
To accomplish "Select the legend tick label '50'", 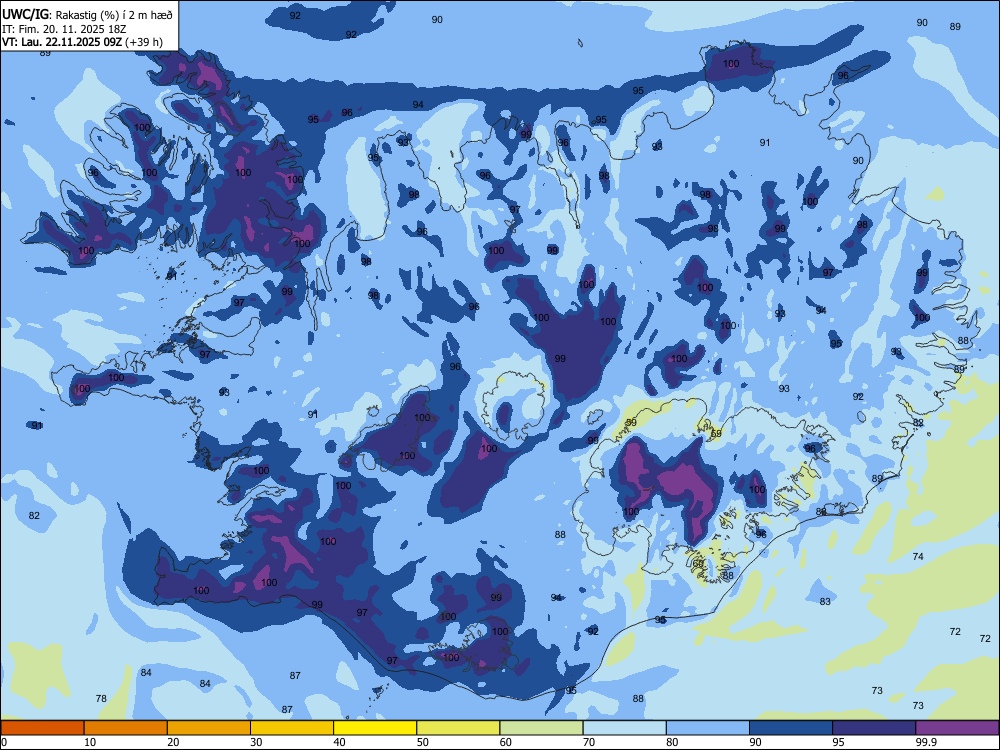I will pos(422,742).
